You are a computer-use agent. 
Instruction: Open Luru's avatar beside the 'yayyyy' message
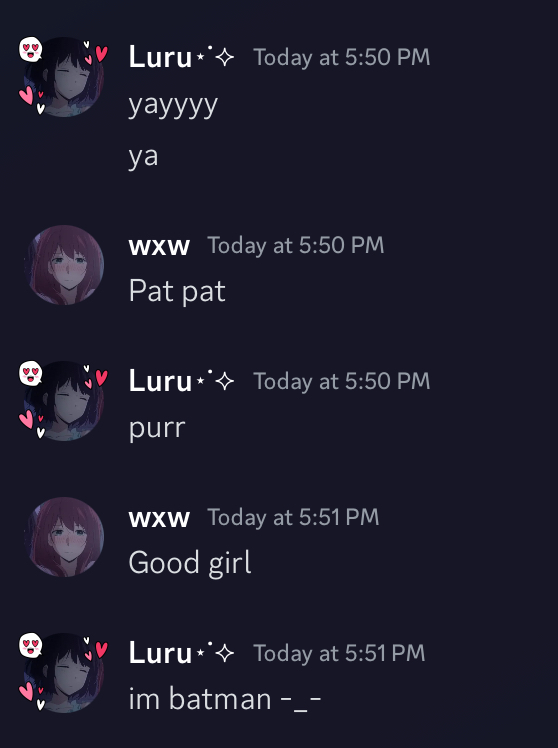pos(64,77)
